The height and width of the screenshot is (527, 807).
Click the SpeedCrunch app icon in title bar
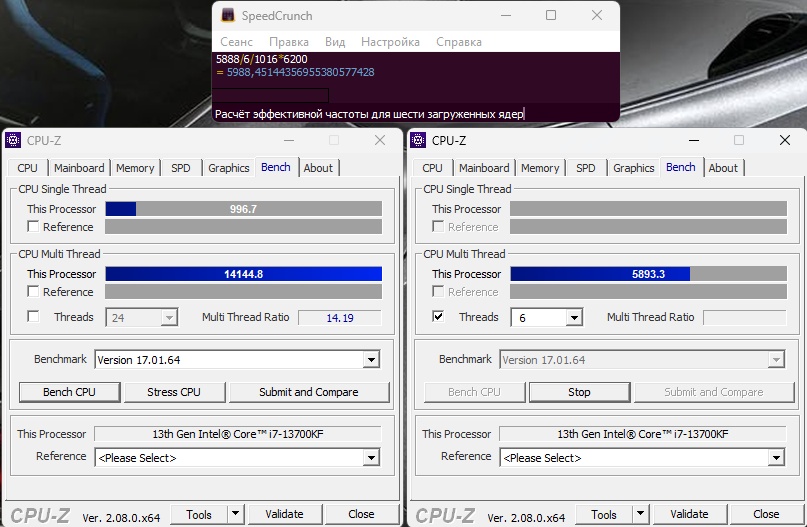point(227,15)
